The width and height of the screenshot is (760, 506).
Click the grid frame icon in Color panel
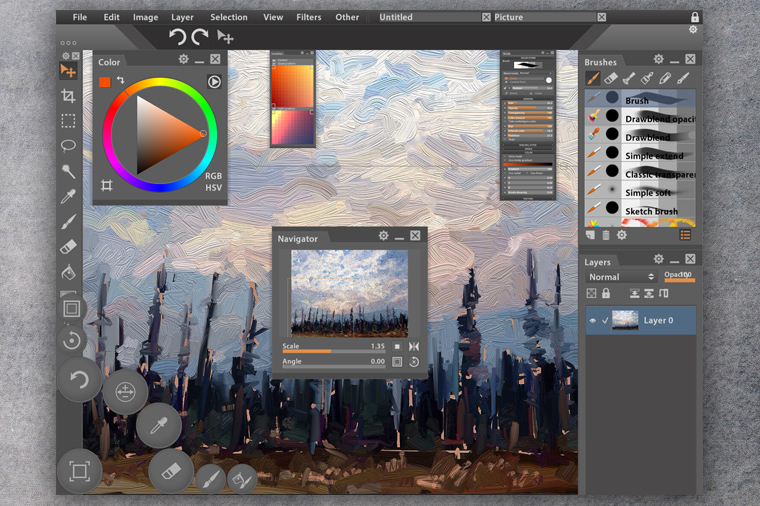pos(107,185)
